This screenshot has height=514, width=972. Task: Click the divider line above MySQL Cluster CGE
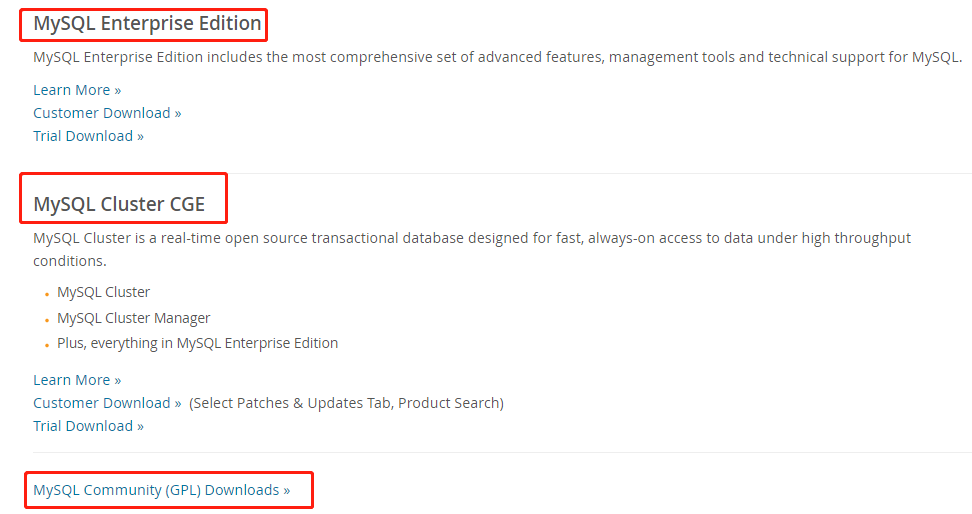click(x=600, y=173)
